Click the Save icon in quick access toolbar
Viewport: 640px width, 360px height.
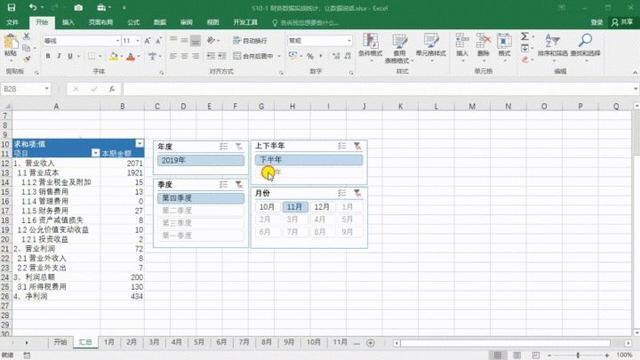point(11,7)
